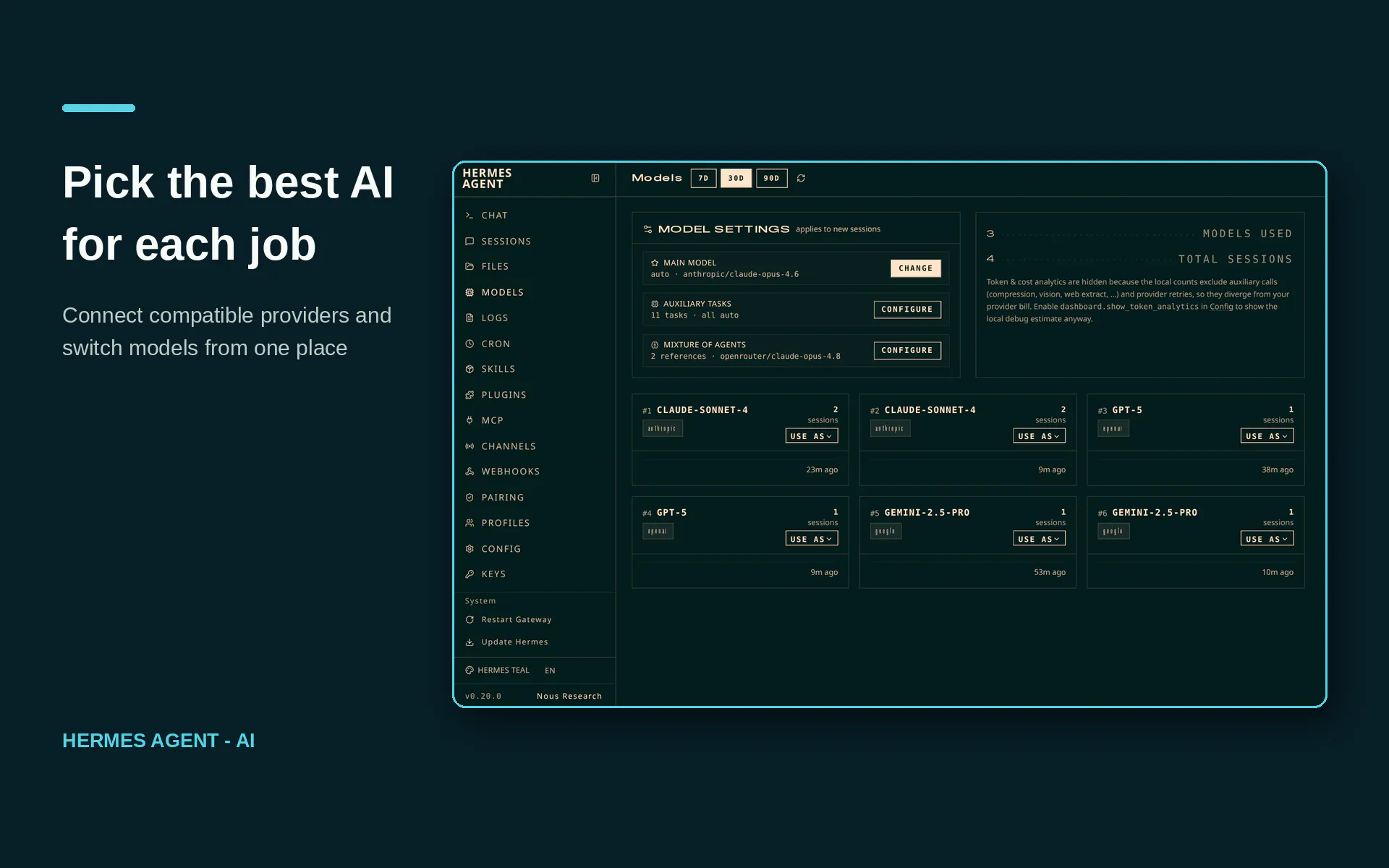Viewport: 1389px width, 868px height.
Task: Switch the range to 7D
Action: point(703,178)
